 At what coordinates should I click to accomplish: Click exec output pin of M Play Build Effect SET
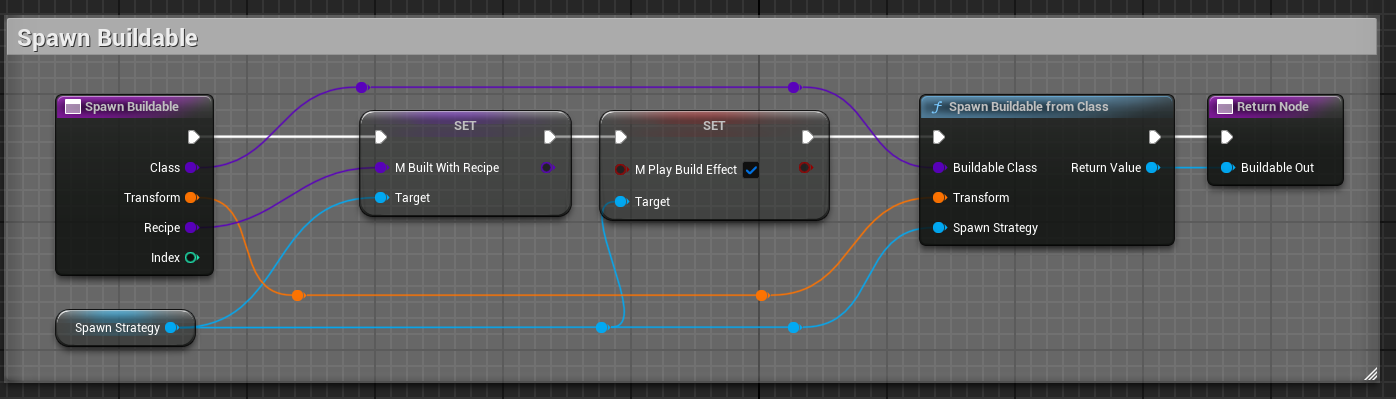(808, 137)
